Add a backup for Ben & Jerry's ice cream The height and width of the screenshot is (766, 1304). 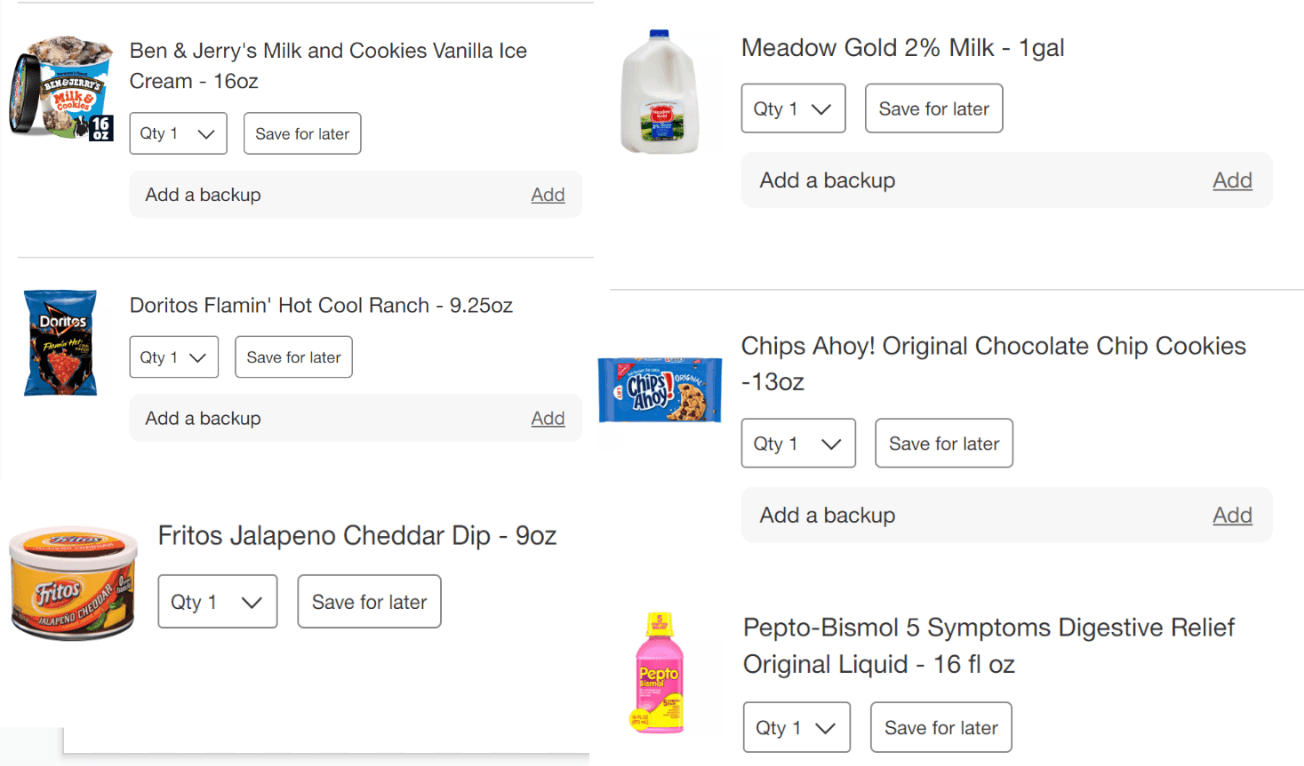pos(547,195)
